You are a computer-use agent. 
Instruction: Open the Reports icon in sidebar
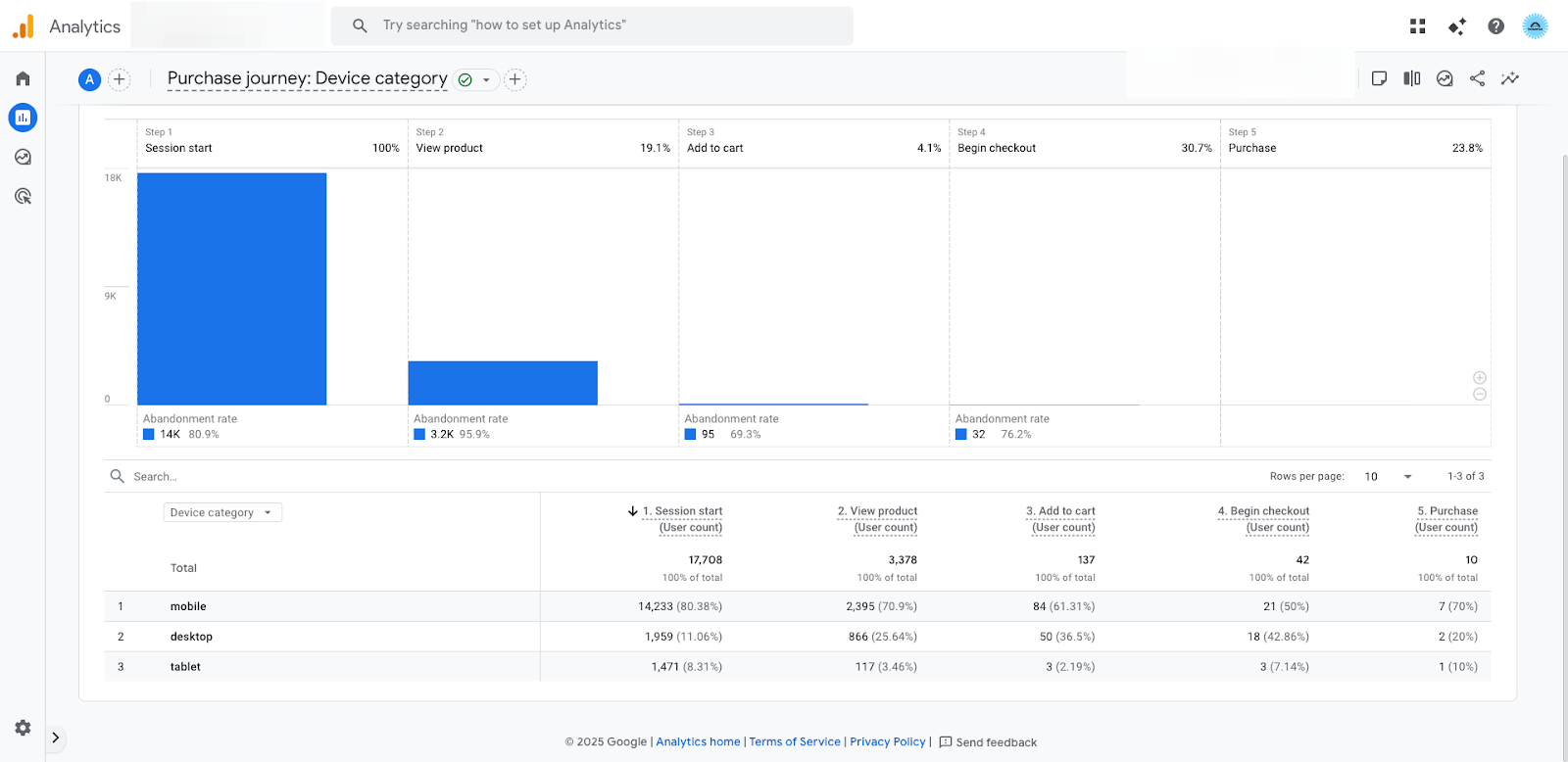point(23,118)
